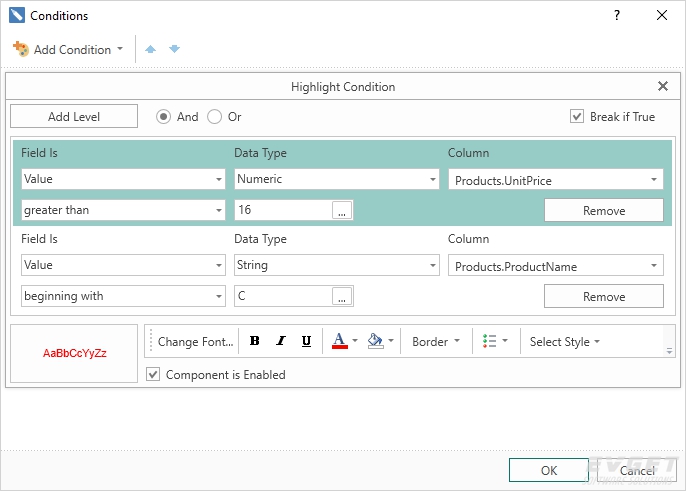Open the help question mark
This screenshot has height=491, width=686.
point(617,15)
